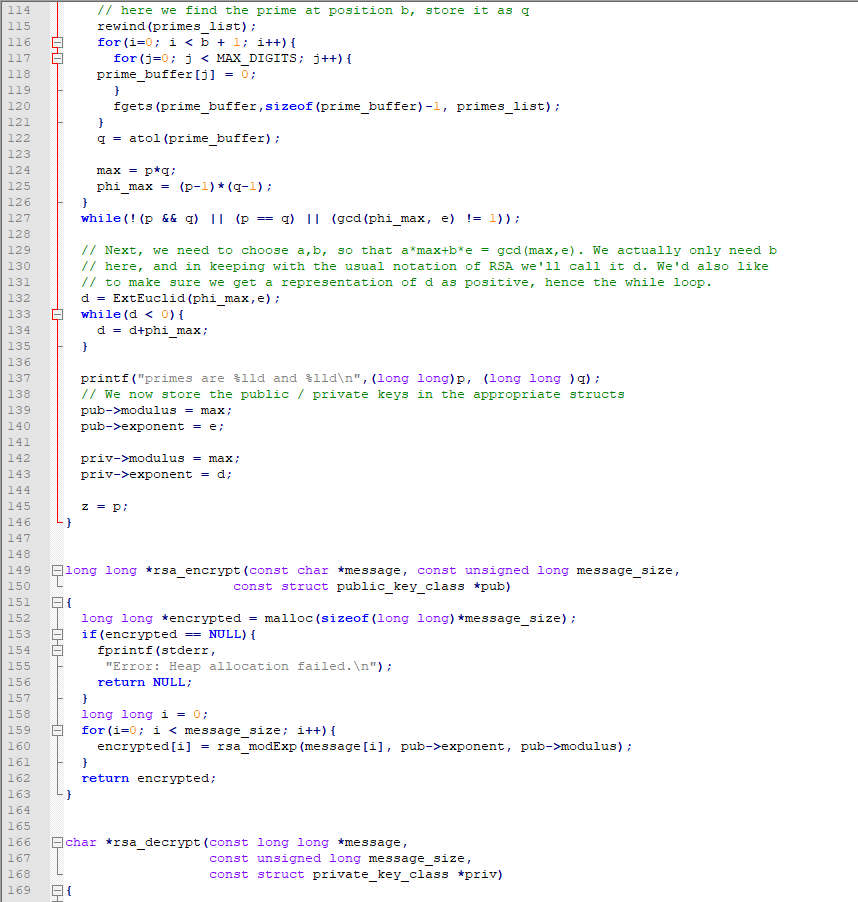Place cursor on ExtEuclid function call
858x902 pixels.
pos(148,299)
